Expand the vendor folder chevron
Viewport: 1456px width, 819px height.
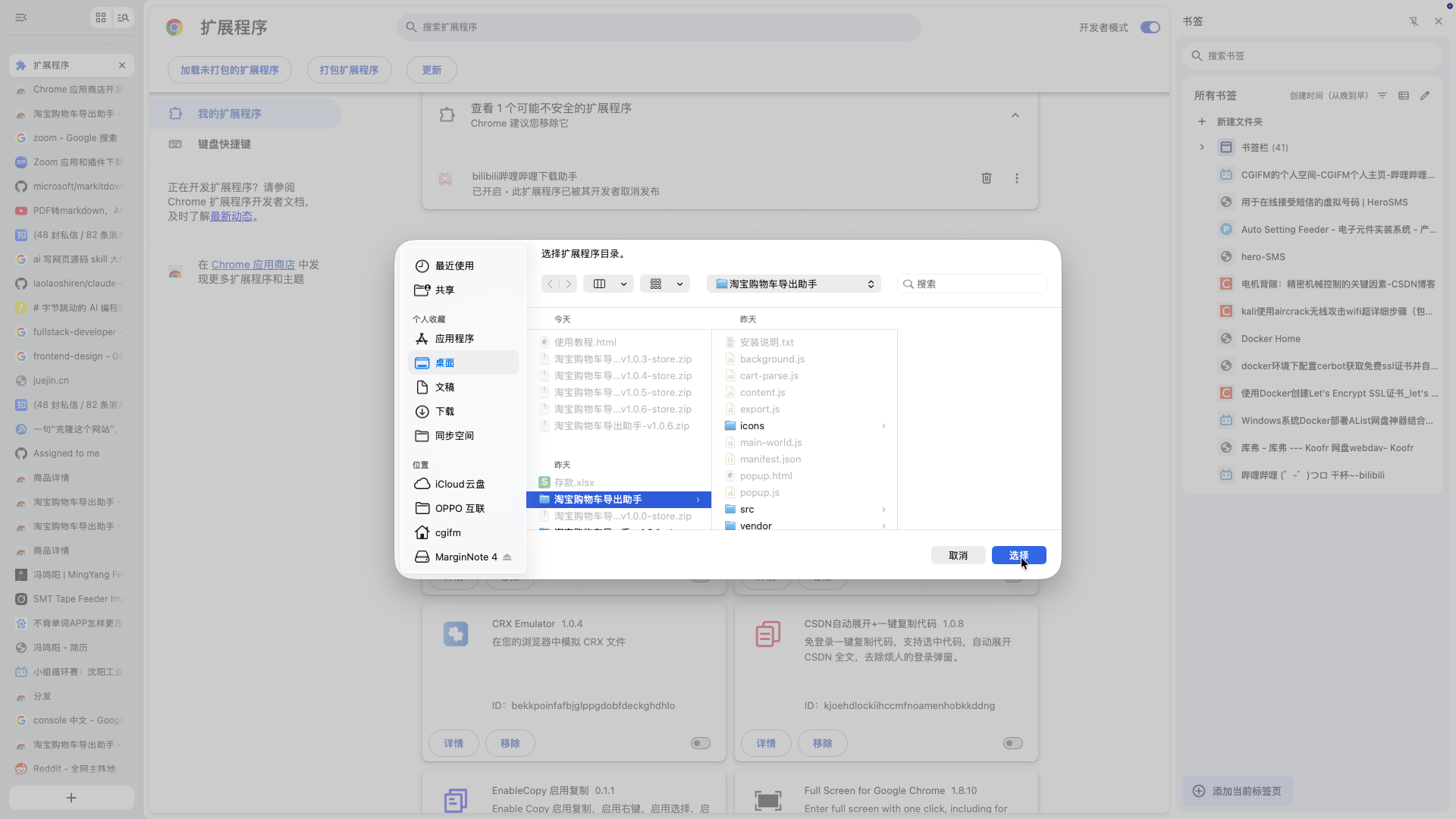[883, 526]
